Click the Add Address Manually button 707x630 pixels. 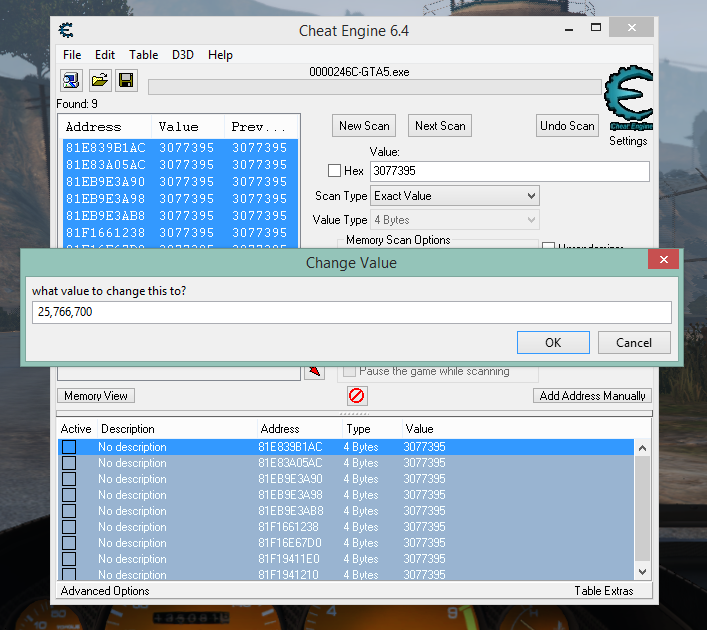click(593, 396)
